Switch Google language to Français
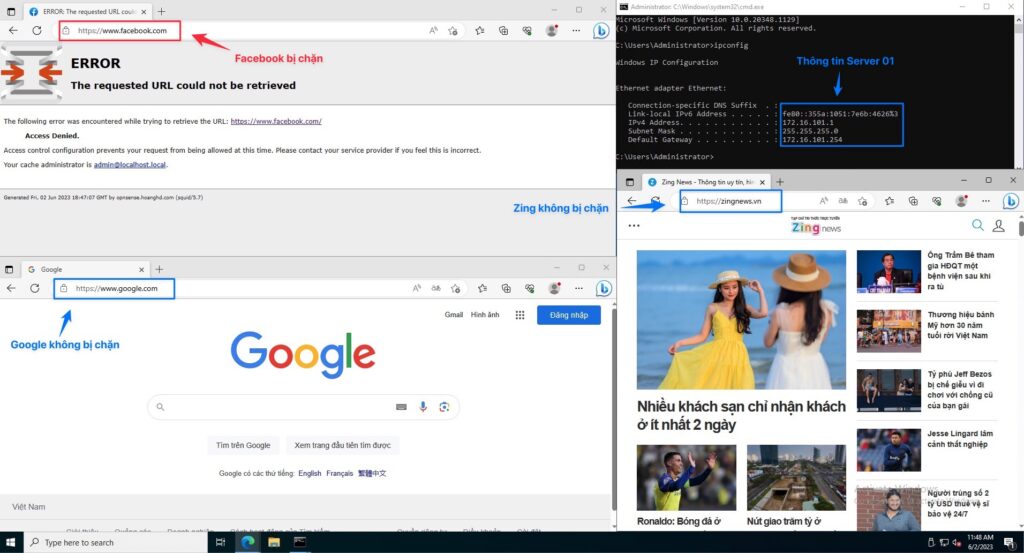 tap(340, 473)
